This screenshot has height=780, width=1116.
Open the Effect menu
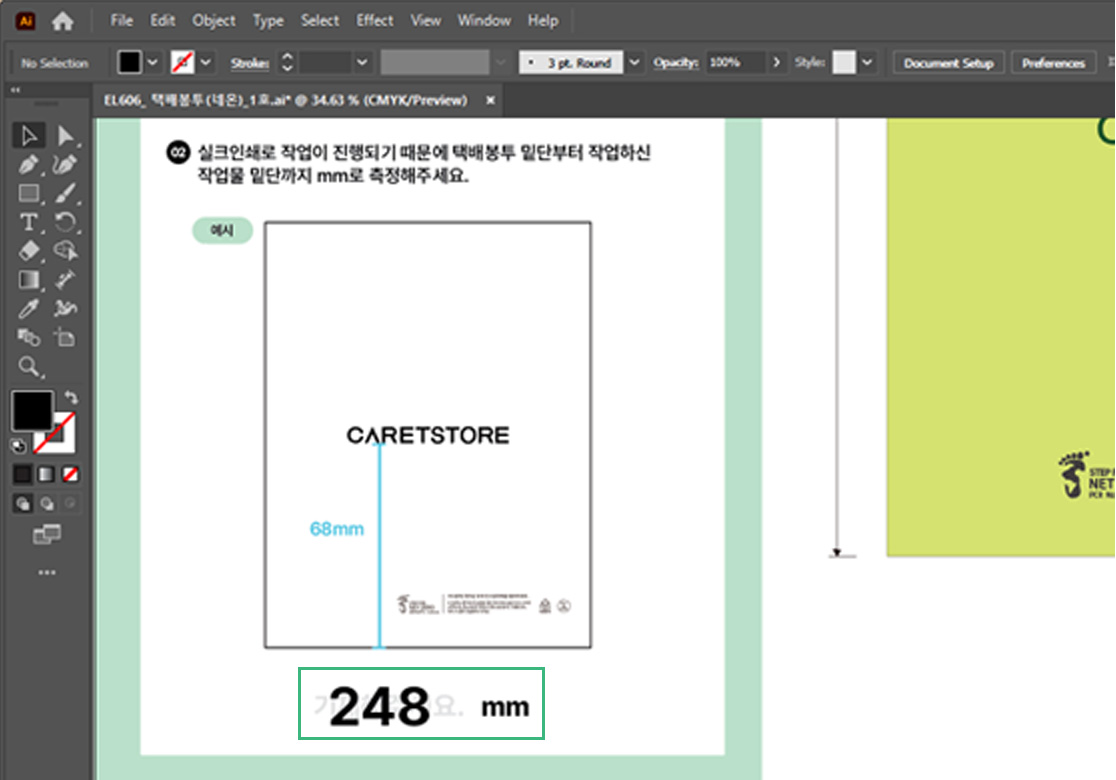[x=375, y=21]
